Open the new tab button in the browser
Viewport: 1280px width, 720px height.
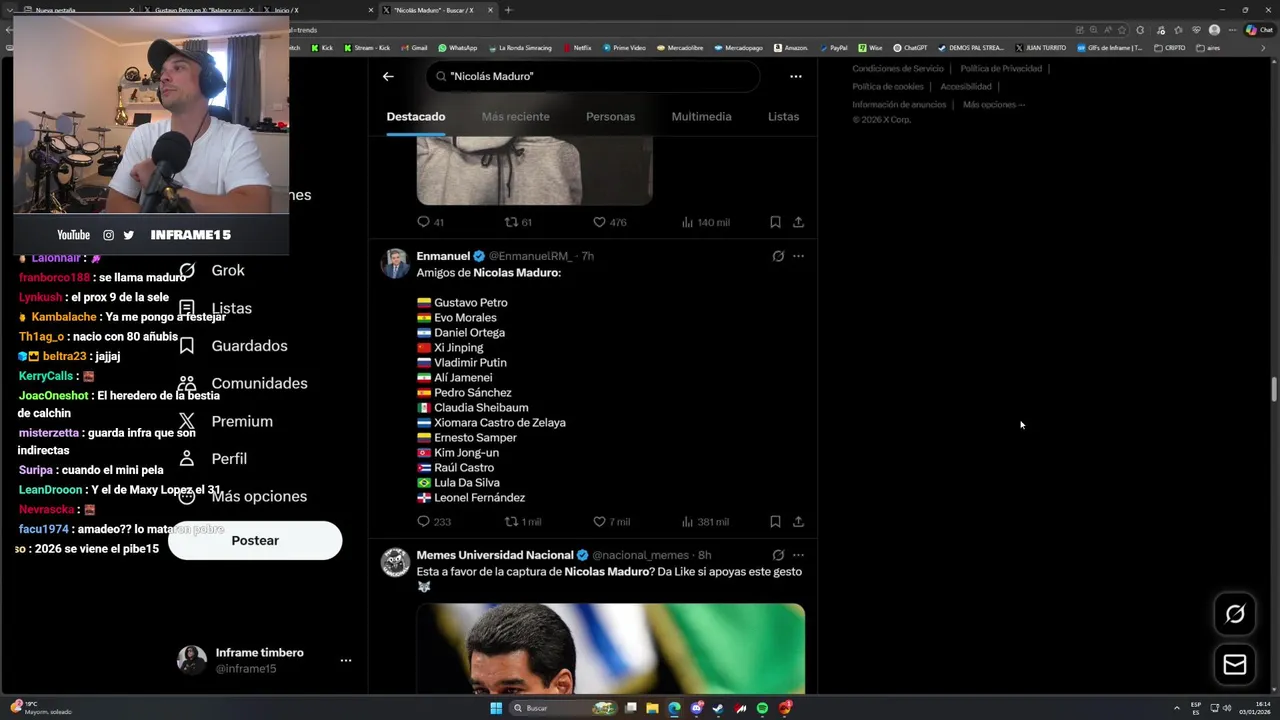click(x=508, y=10)
